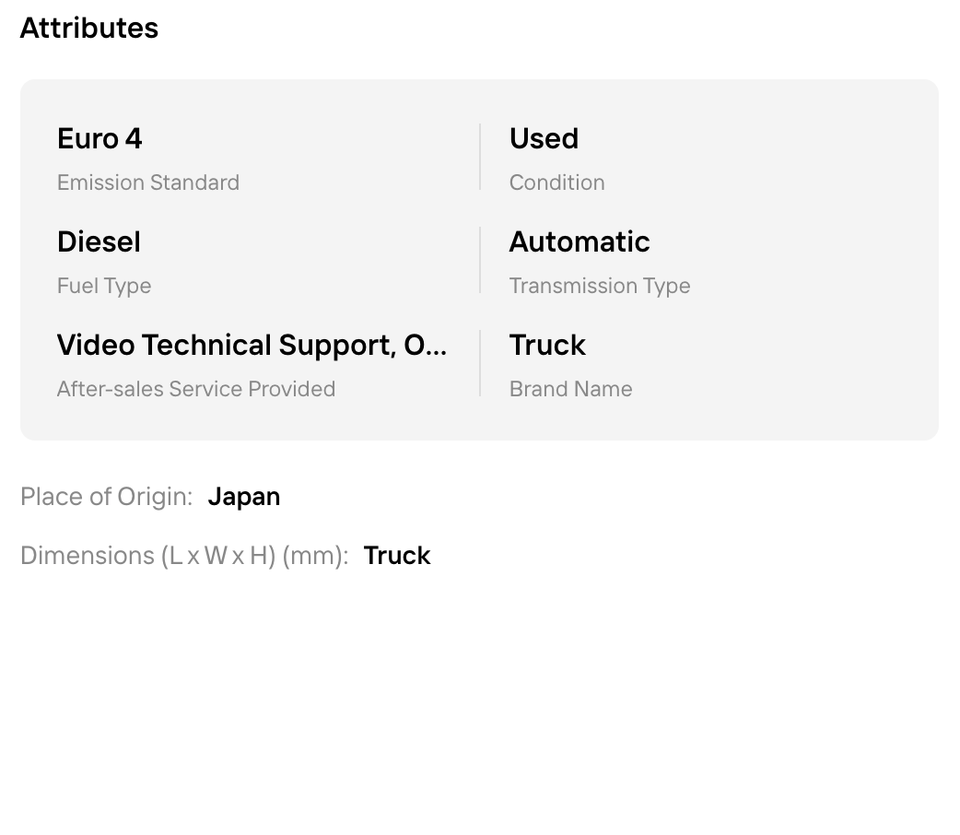Click the Dimensions (L x W x H) label
Image resolution: width=960 pixels, height=835 pixels.
click(x=184, y=556)
